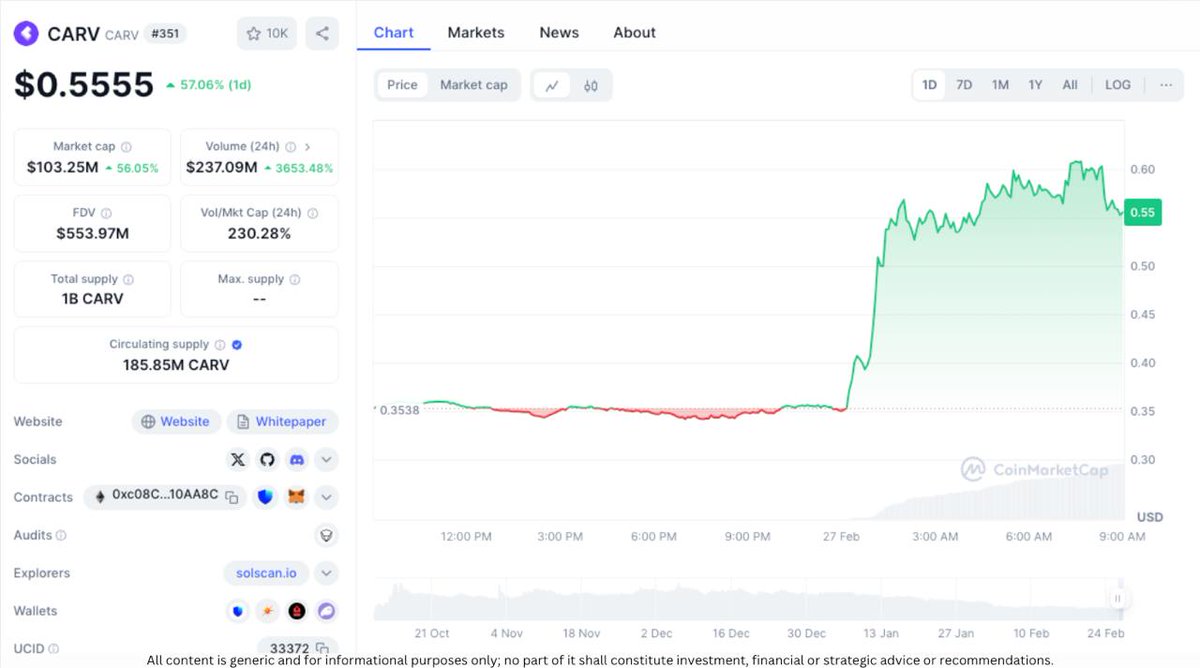Open chart more options ellipsis menu

coord(1166,85)
